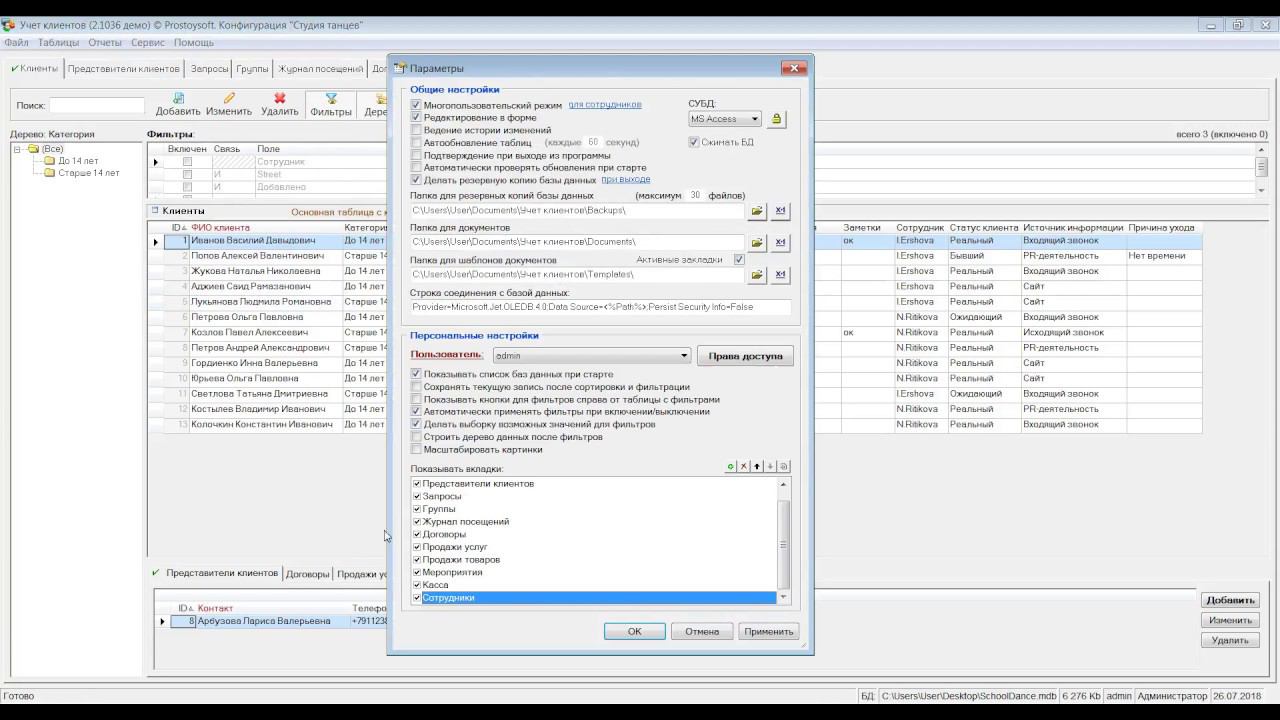Follow the 'при выходе' link

(626, 180)
